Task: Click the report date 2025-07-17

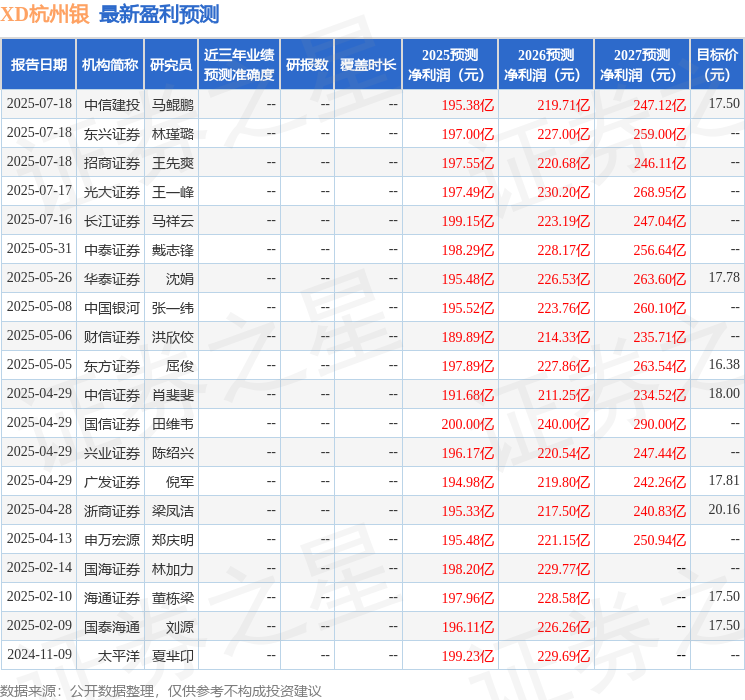Action: pos(39,191)
